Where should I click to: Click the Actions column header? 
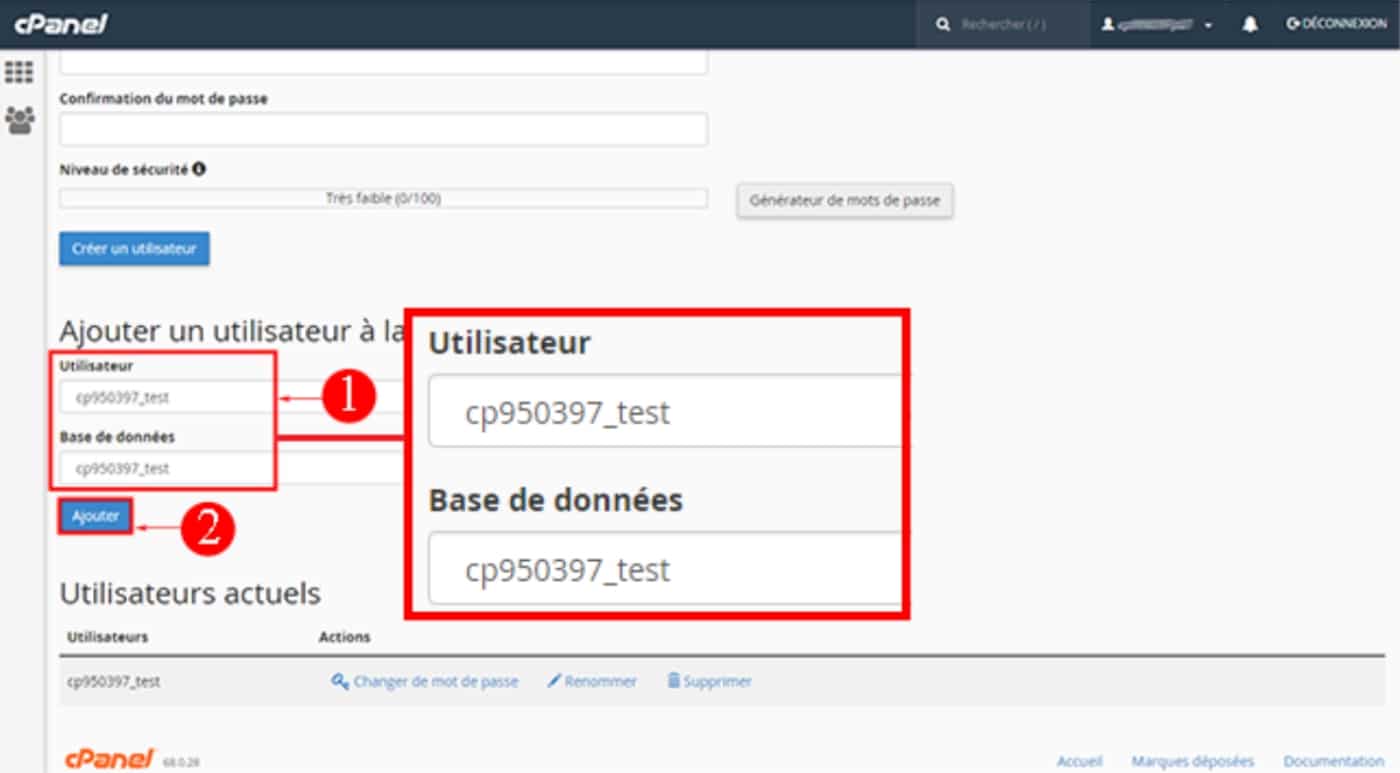[344, 637]
